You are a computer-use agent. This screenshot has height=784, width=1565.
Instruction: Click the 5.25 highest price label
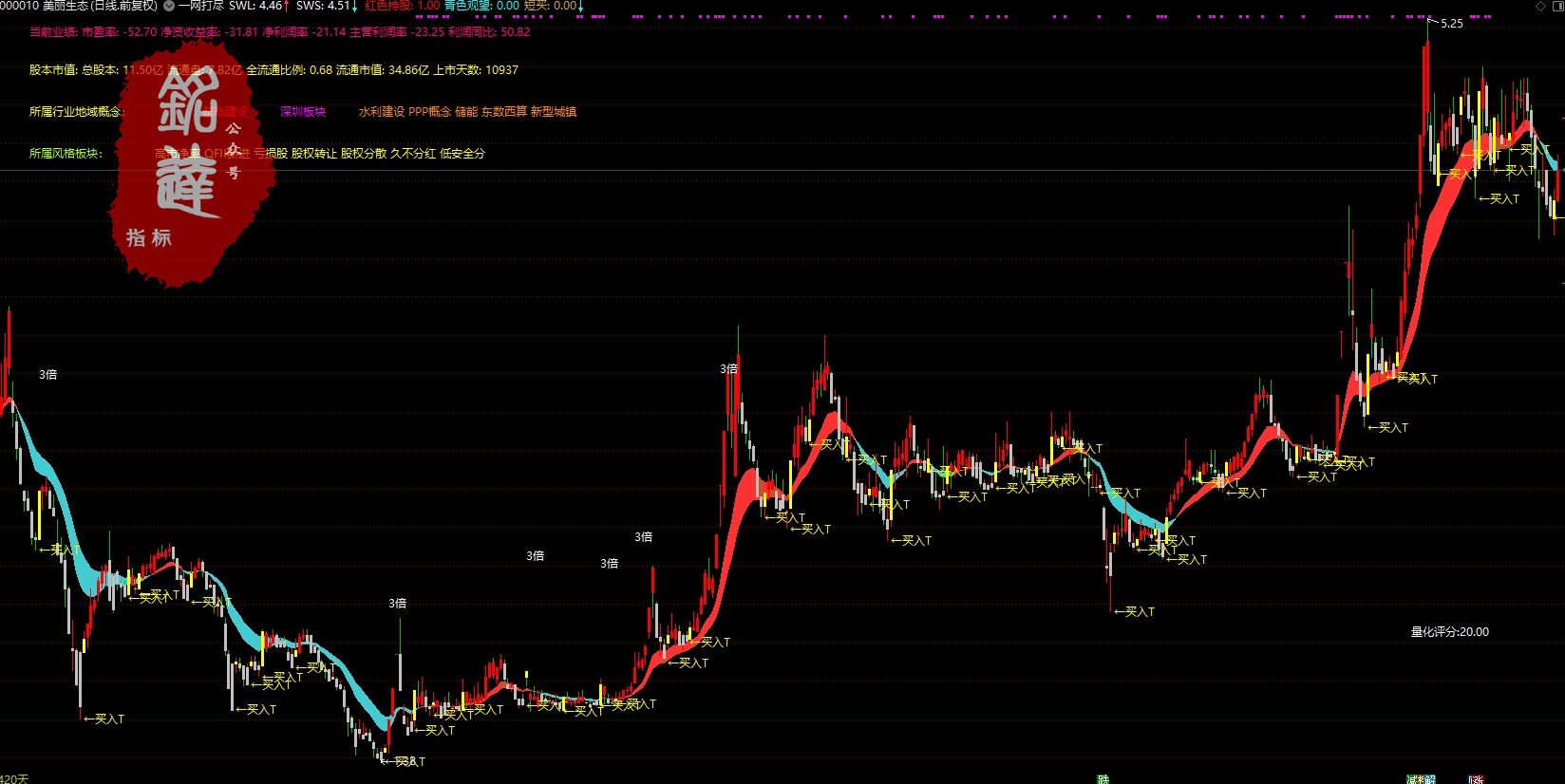coord(1451,24)
